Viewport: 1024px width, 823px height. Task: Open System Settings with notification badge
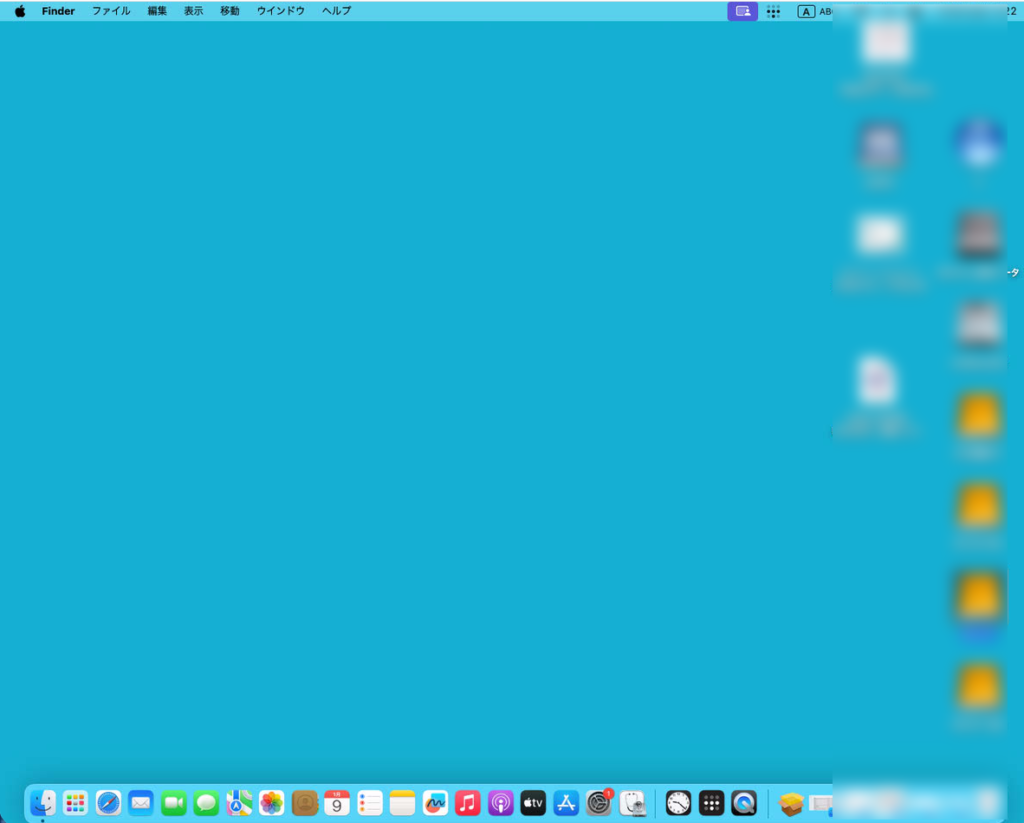point(599,802)
